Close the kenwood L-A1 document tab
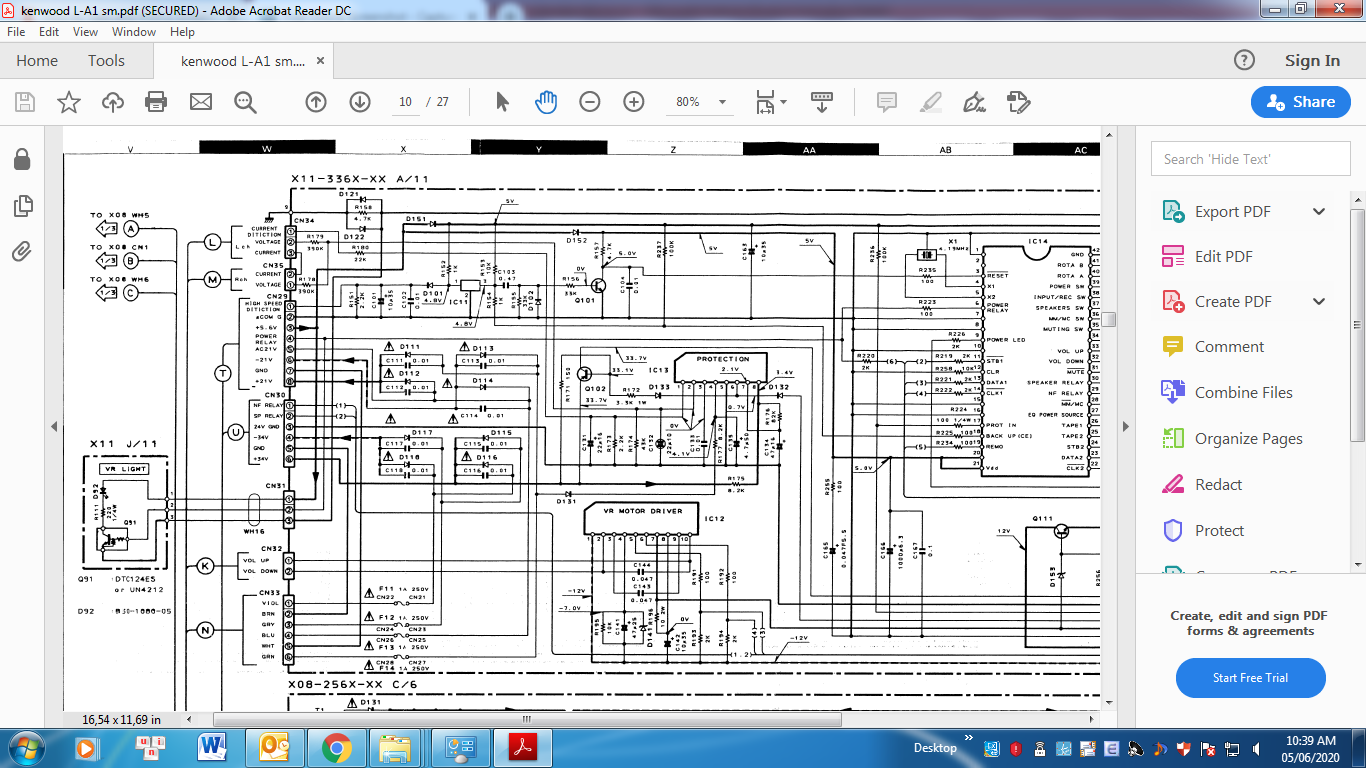 pyautogui.click(x=321, y=61)
